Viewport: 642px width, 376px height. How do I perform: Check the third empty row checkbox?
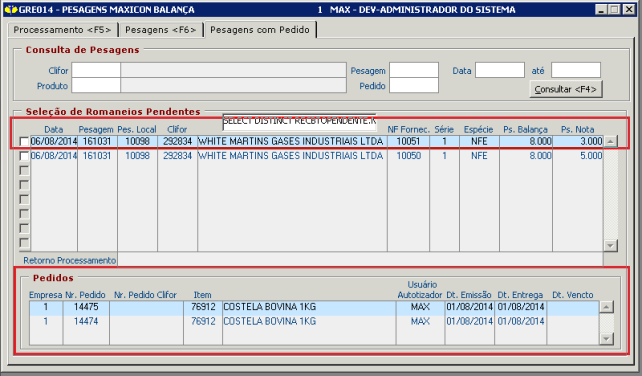tap(24, 199)
